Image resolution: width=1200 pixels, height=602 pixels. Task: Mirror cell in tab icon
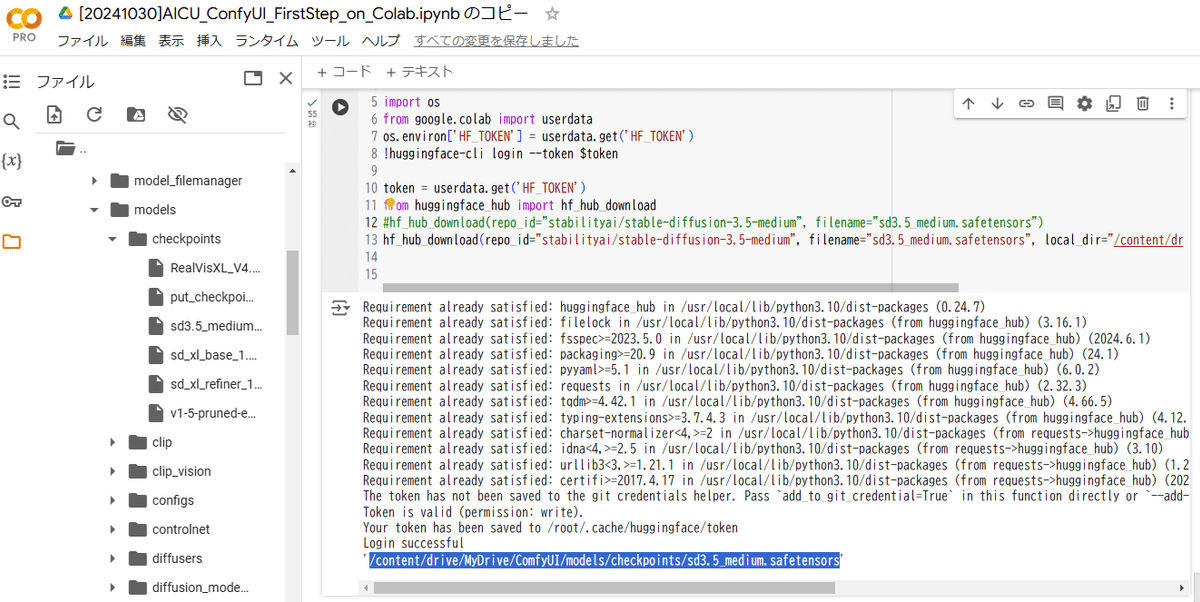(1114, 103)
